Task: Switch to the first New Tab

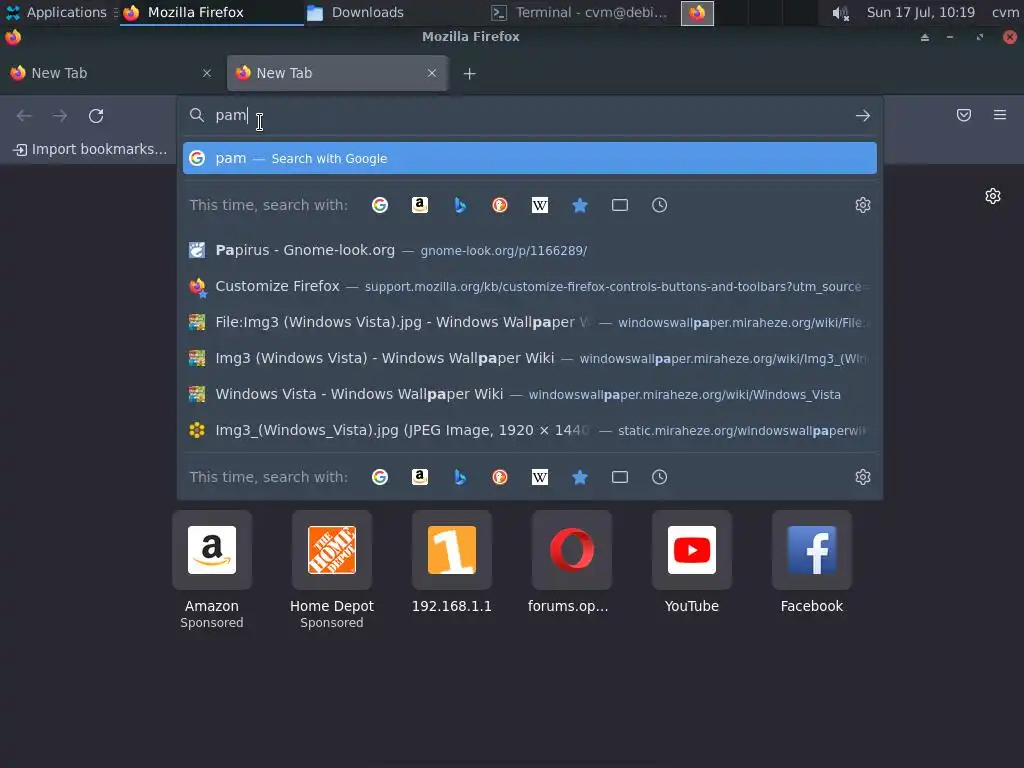Action: [111, 73]
